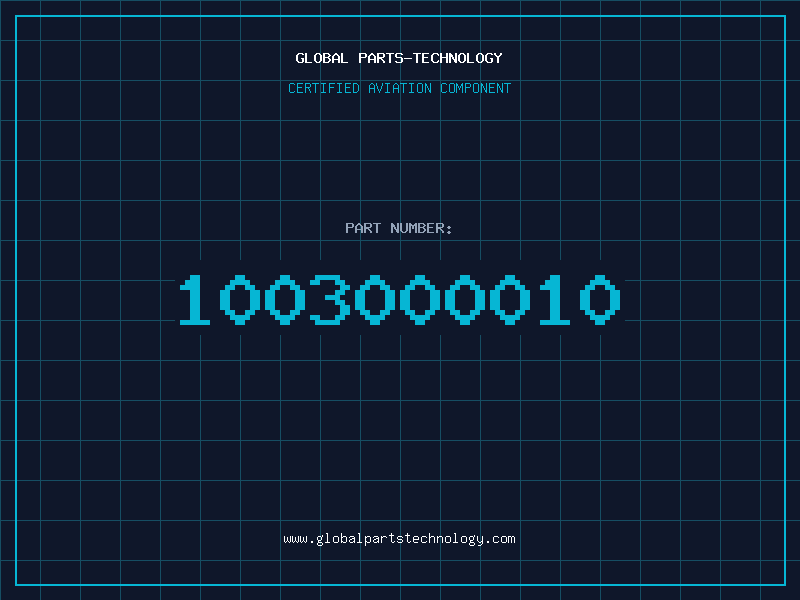This screenshot has height=600, width=800.
Task: Click the PART NUMBER: label
Action: click(399, 228)
